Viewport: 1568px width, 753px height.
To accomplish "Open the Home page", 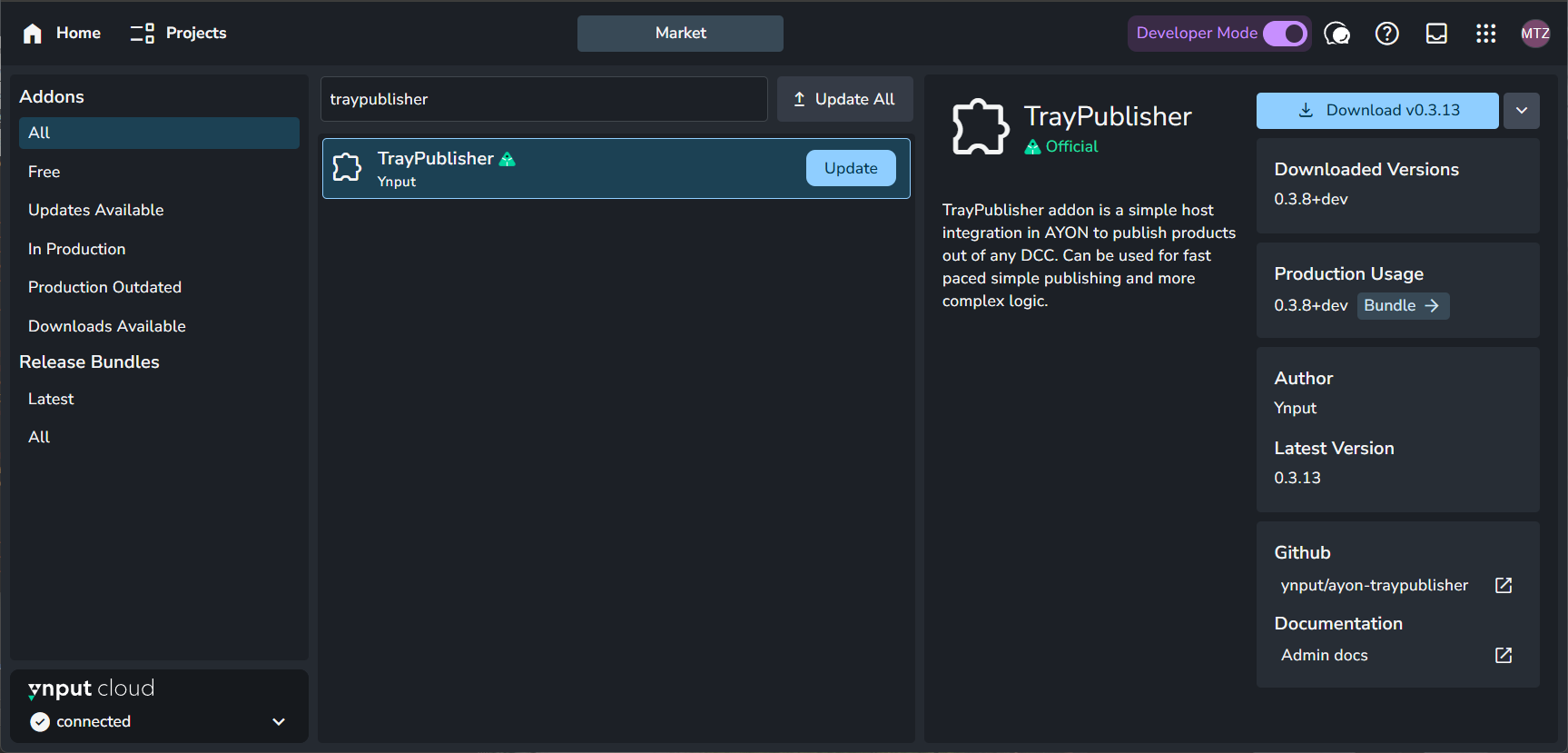I will click(62, 34).
